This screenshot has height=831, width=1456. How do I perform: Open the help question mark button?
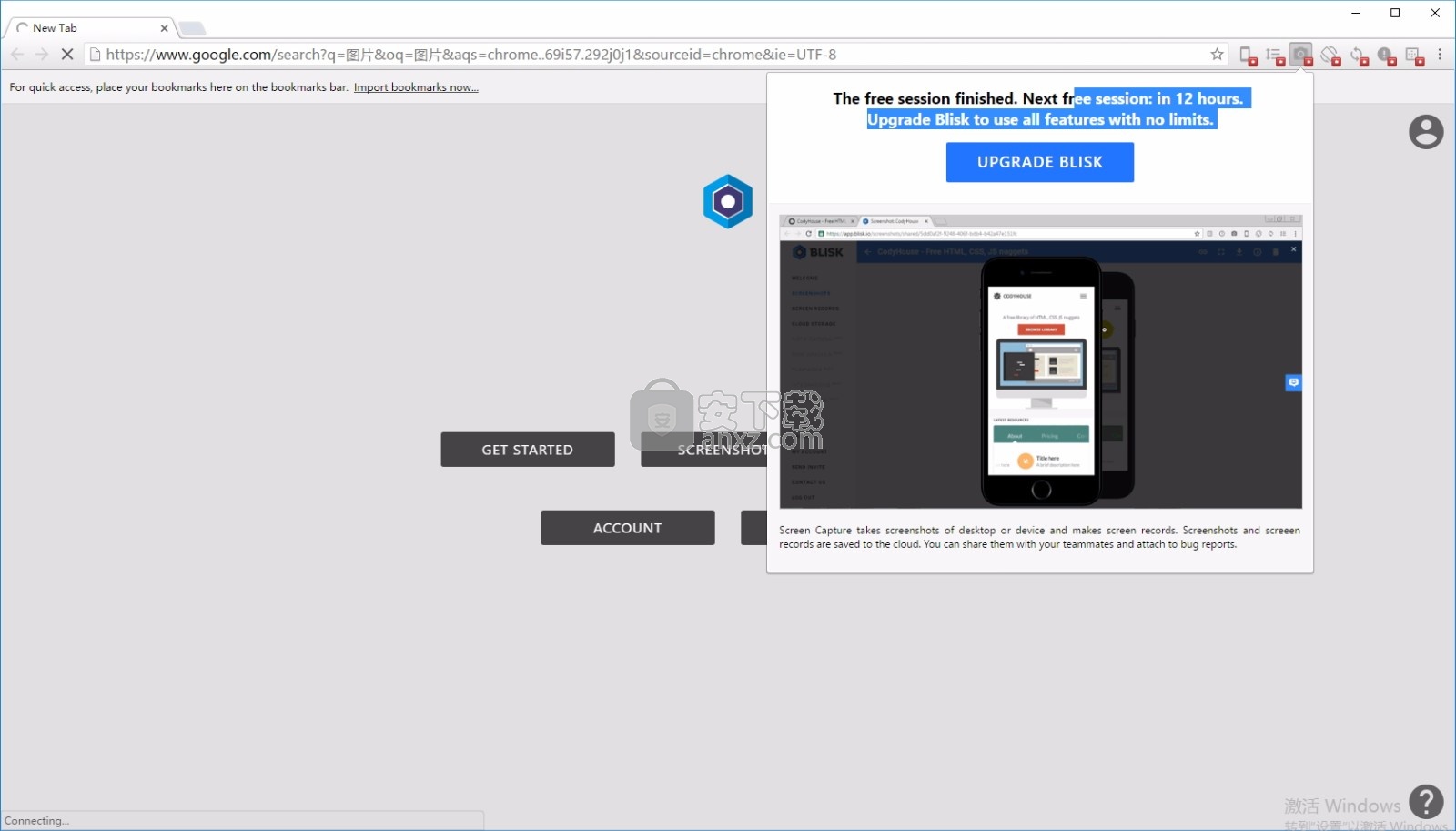[1426, 802]
